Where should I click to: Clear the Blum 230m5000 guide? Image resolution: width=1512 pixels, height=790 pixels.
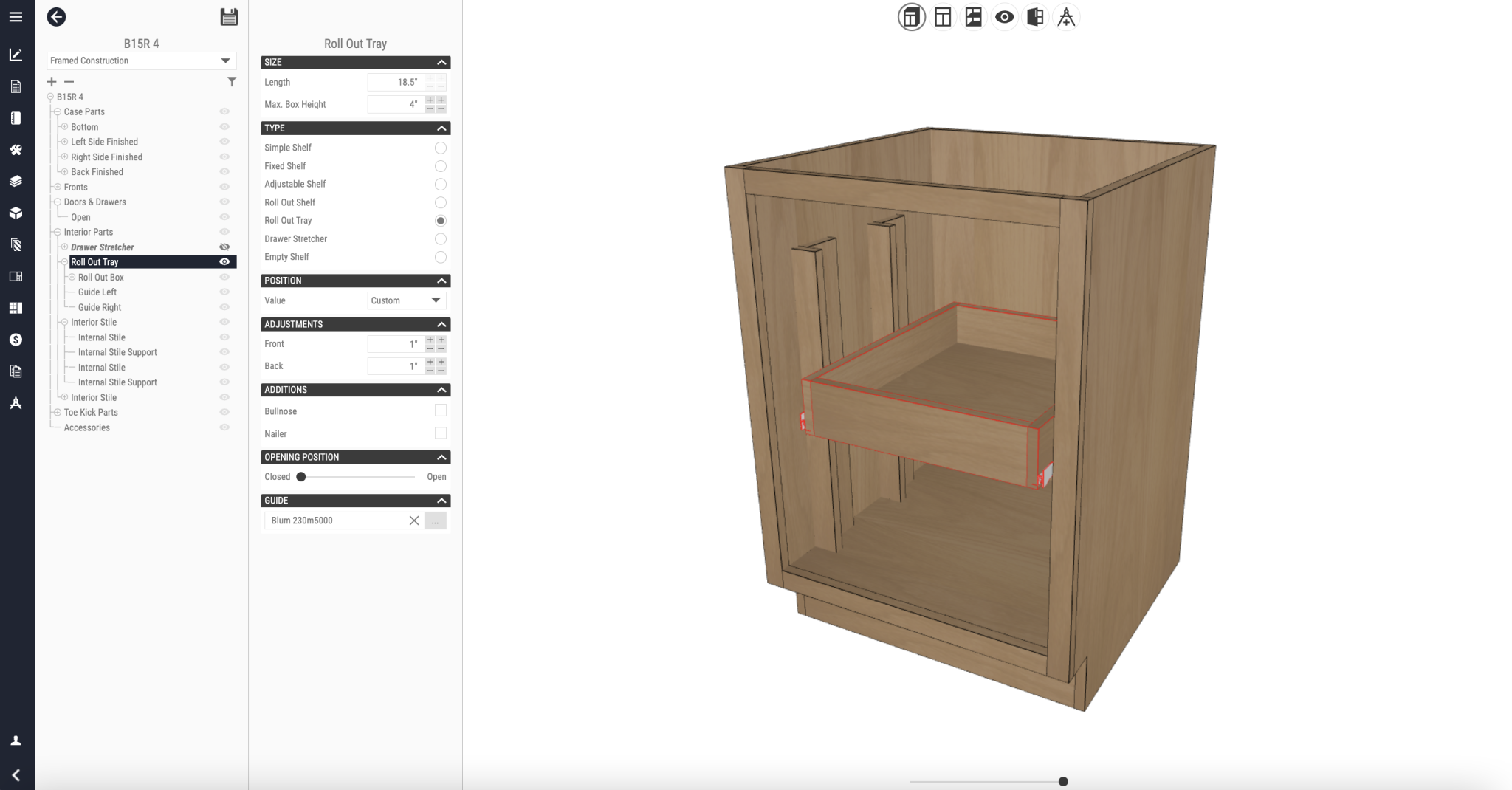414,521
